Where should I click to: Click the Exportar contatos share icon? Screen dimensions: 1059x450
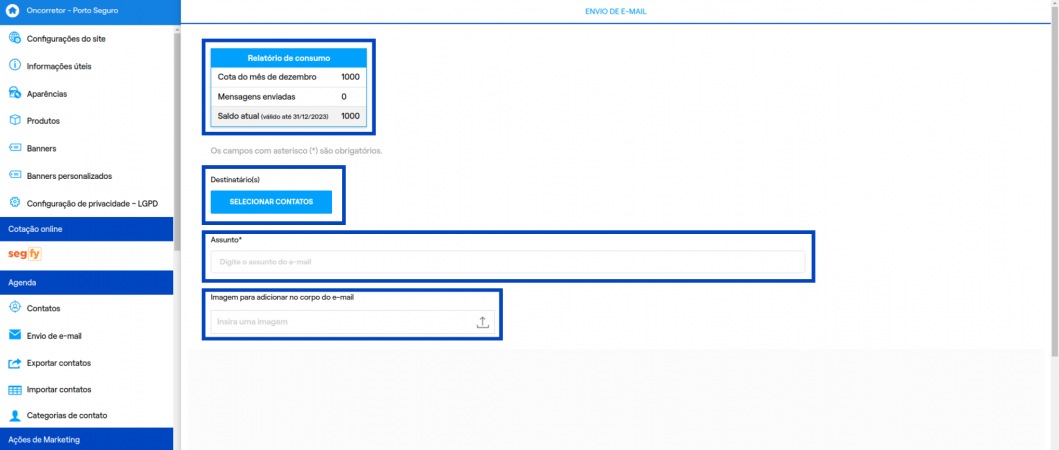tap(15, 363)
